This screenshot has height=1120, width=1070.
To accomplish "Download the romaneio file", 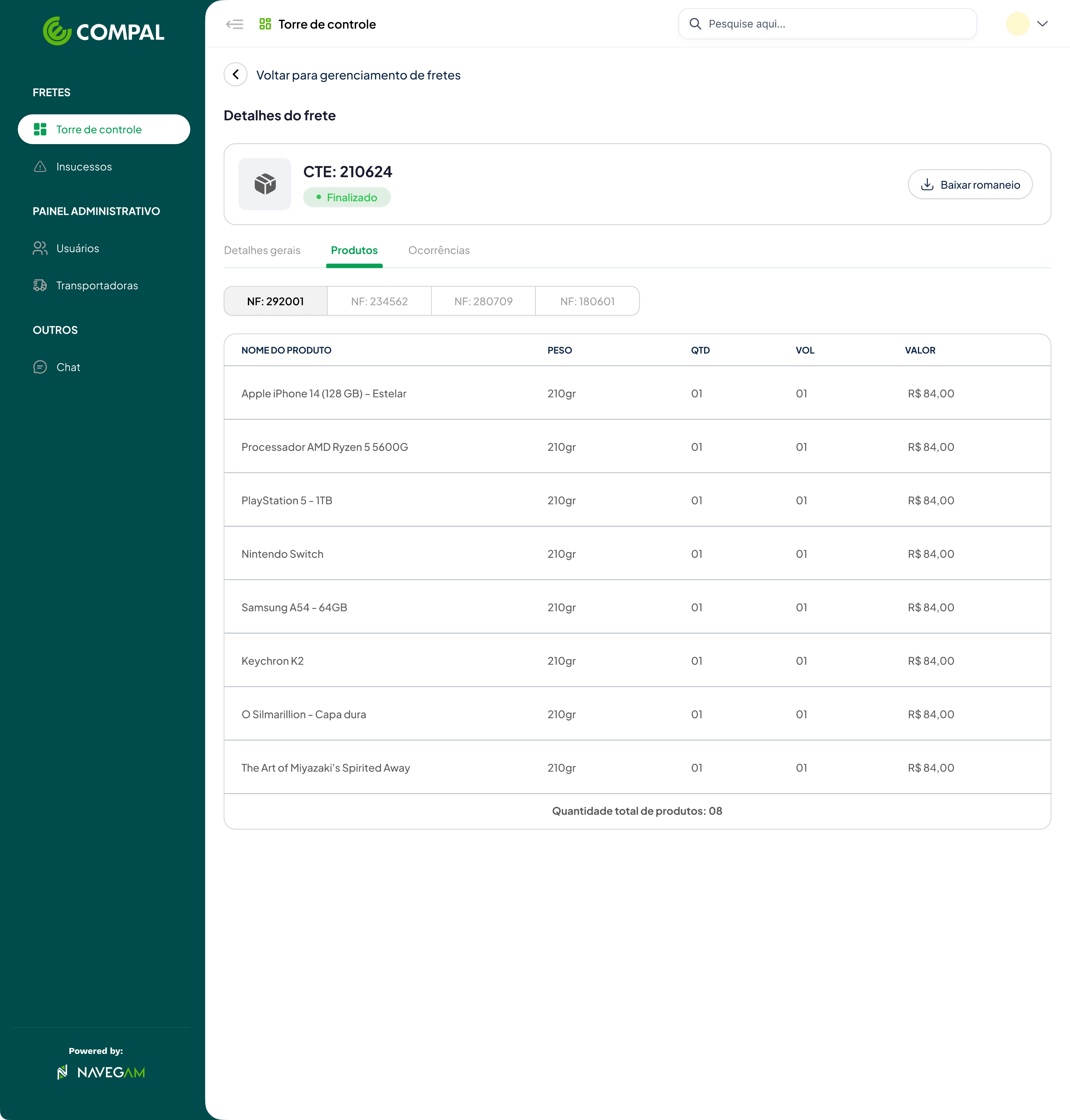I will click(970, 184).
